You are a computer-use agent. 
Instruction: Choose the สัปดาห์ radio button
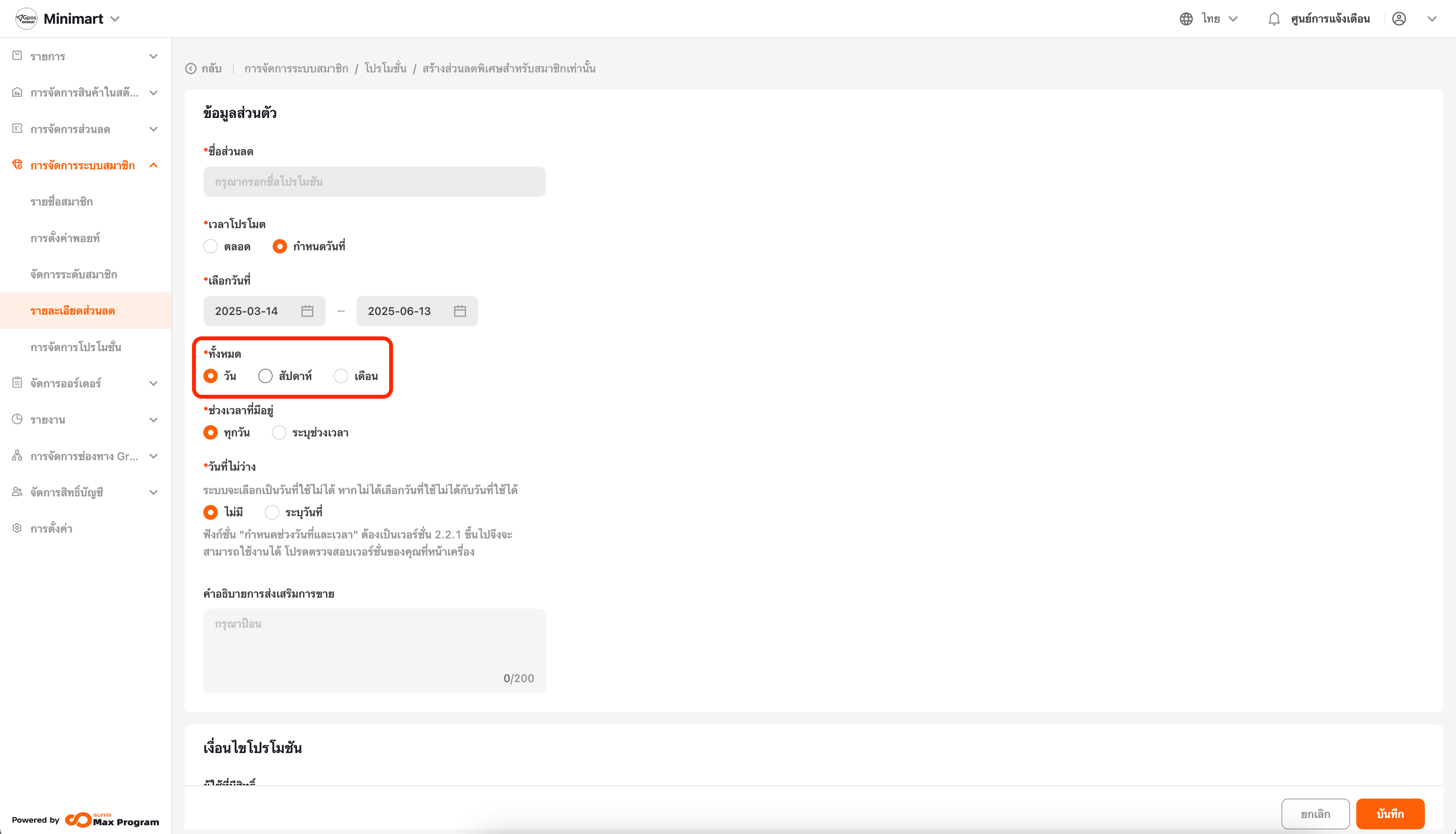(265, 377)
